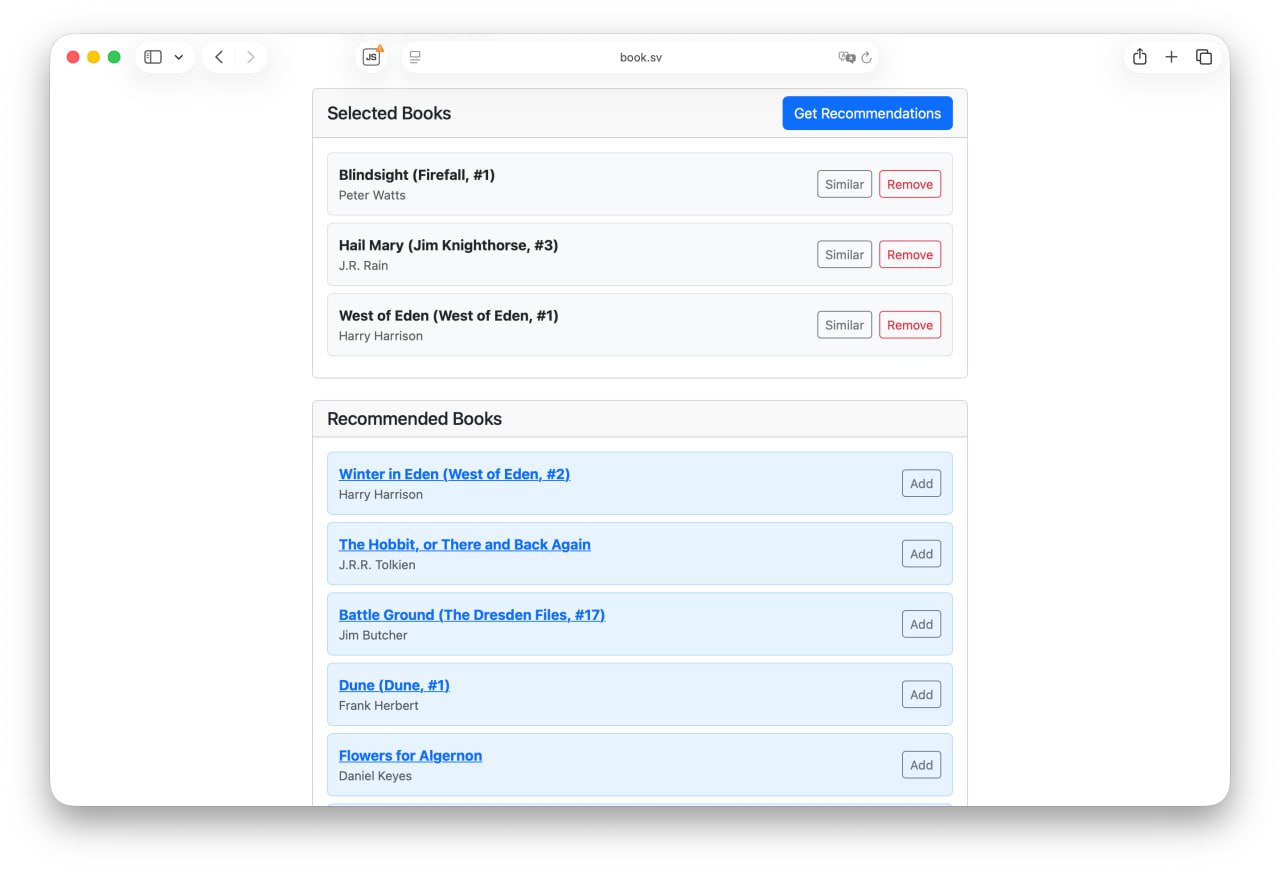
Task: Open The Hobbit book link
Action: click(x=464, y=544)
